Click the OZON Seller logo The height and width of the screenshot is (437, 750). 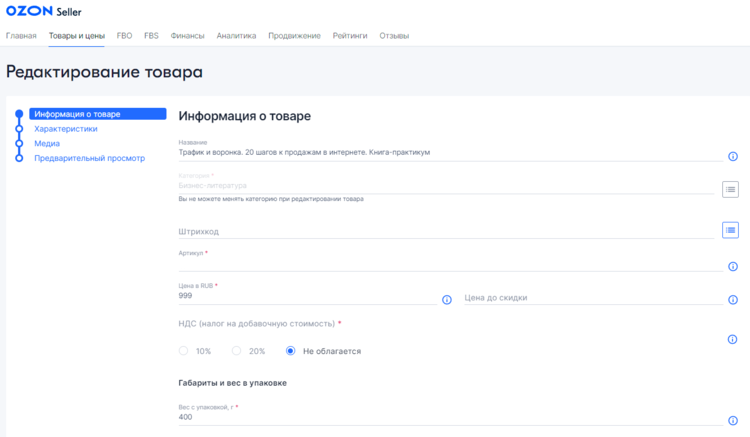[x=44, y=11]
